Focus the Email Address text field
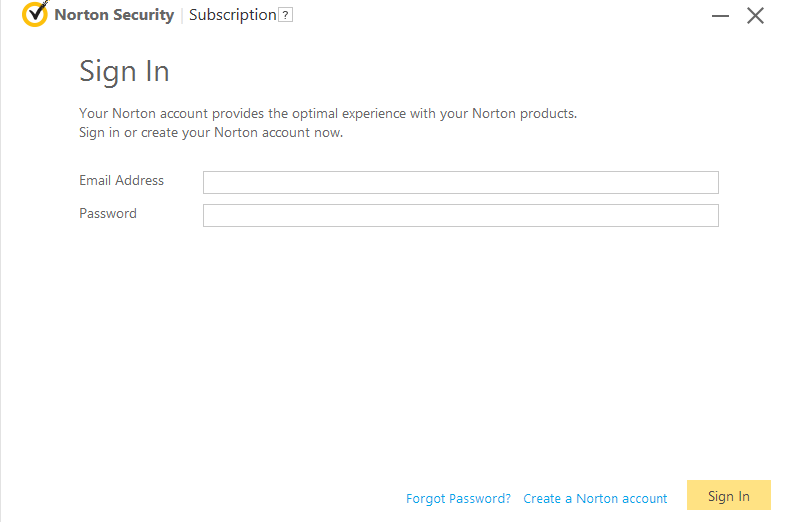This screenshot has width=793, height=522. [x=461, y=182]
